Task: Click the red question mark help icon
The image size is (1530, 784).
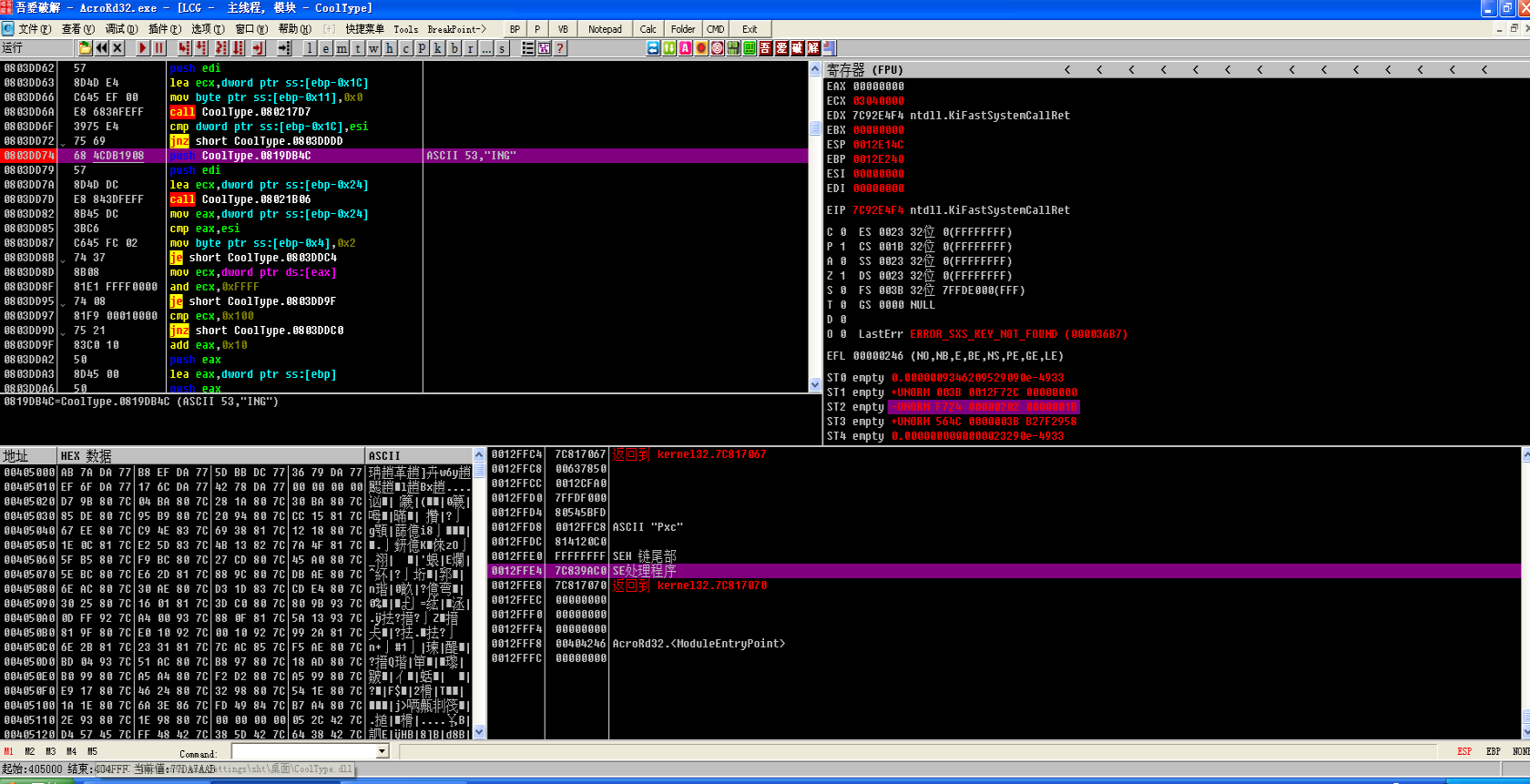Action: click(560, 48)
